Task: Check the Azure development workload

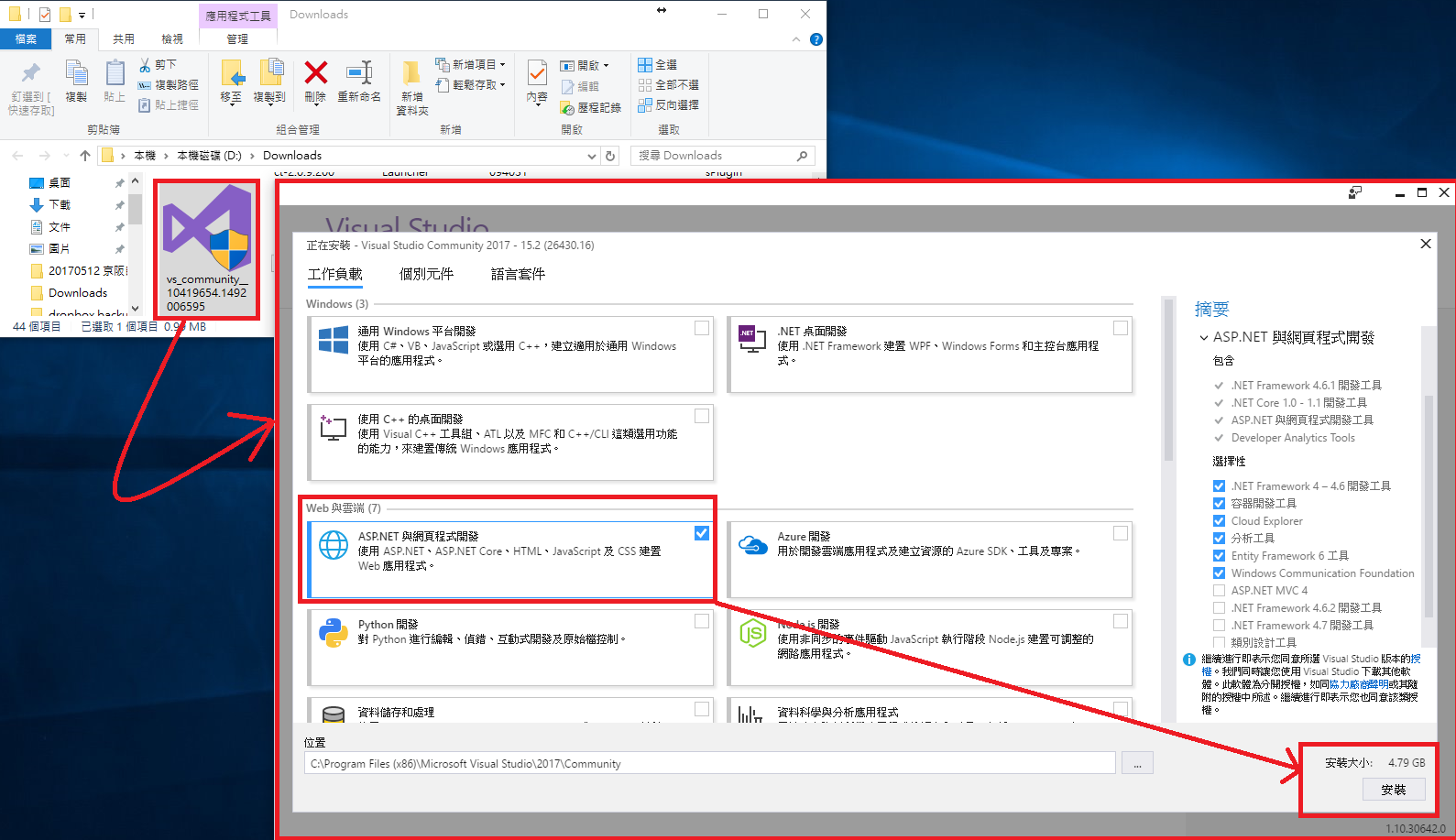Action: pyautogui.click(x=1121, y=533)
